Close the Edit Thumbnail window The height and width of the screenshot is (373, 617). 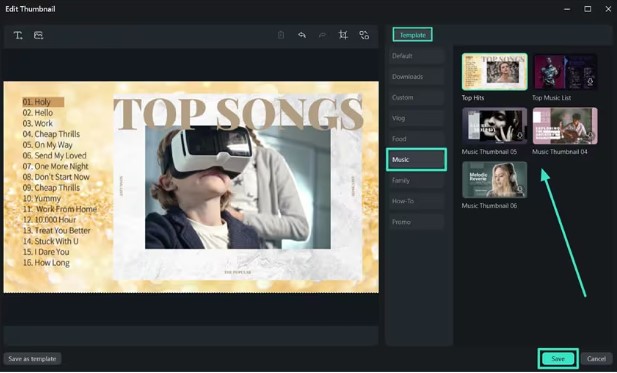(608, 9)
